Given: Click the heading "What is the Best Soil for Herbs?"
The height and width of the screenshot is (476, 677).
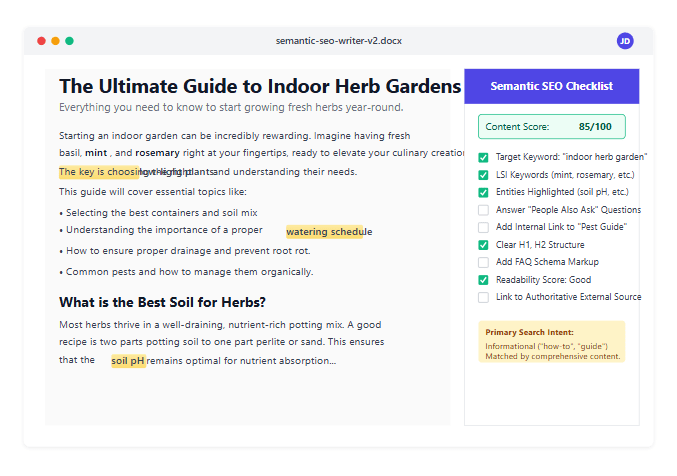Looking at the screenshot, I should coord(162,302).
